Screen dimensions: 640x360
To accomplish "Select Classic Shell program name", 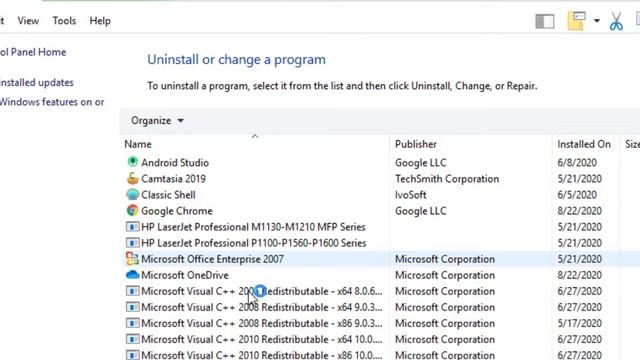I will 168,195.
